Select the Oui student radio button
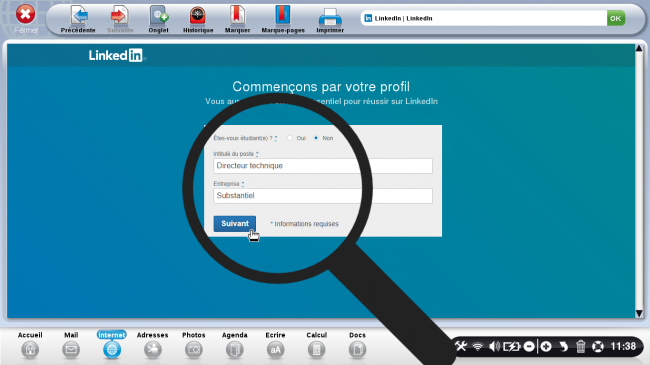The image size is (650, 365). click(290, 138)
